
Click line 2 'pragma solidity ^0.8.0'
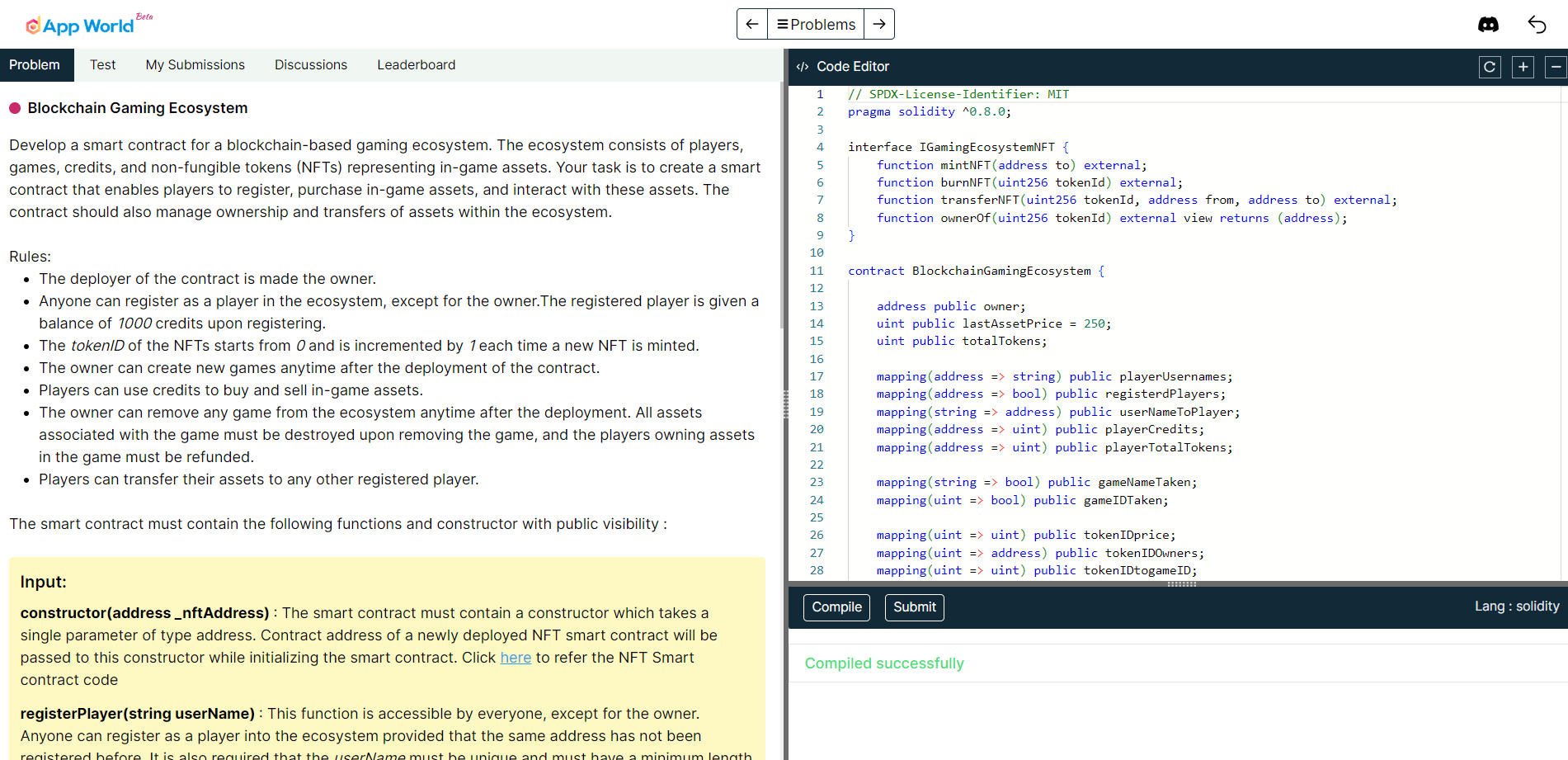pos(930,111)
